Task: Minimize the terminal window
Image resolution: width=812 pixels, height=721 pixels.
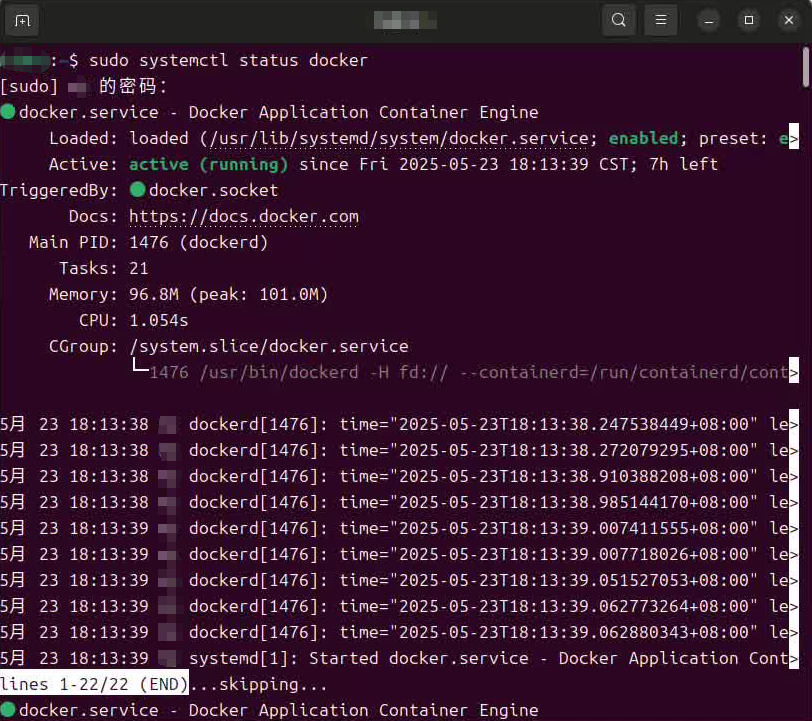Action: 708,21
